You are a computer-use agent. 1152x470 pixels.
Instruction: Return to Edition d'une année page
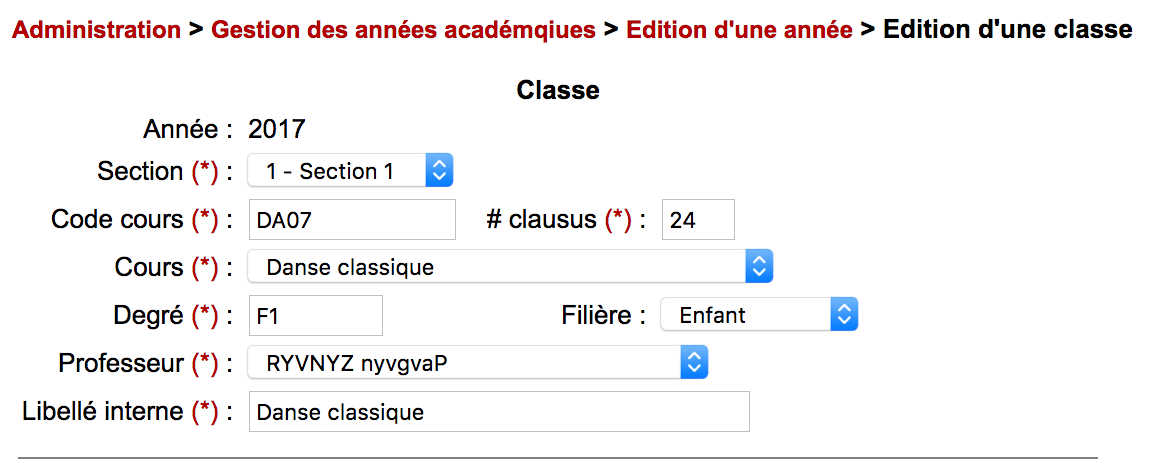point(739,30)
